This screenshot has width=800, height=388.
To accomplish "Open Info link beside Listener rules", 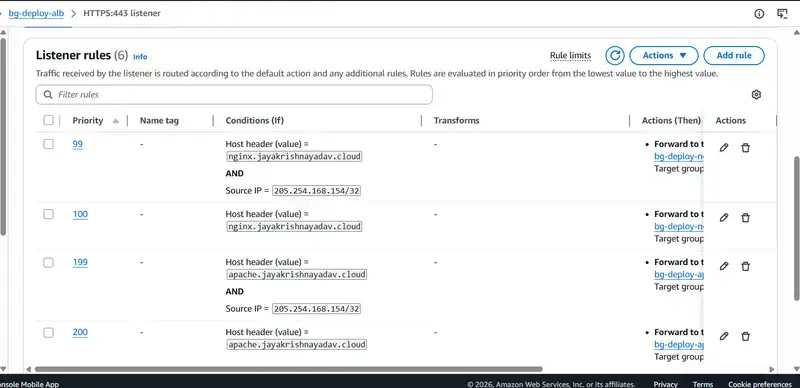I will click(x=140, y=57).
